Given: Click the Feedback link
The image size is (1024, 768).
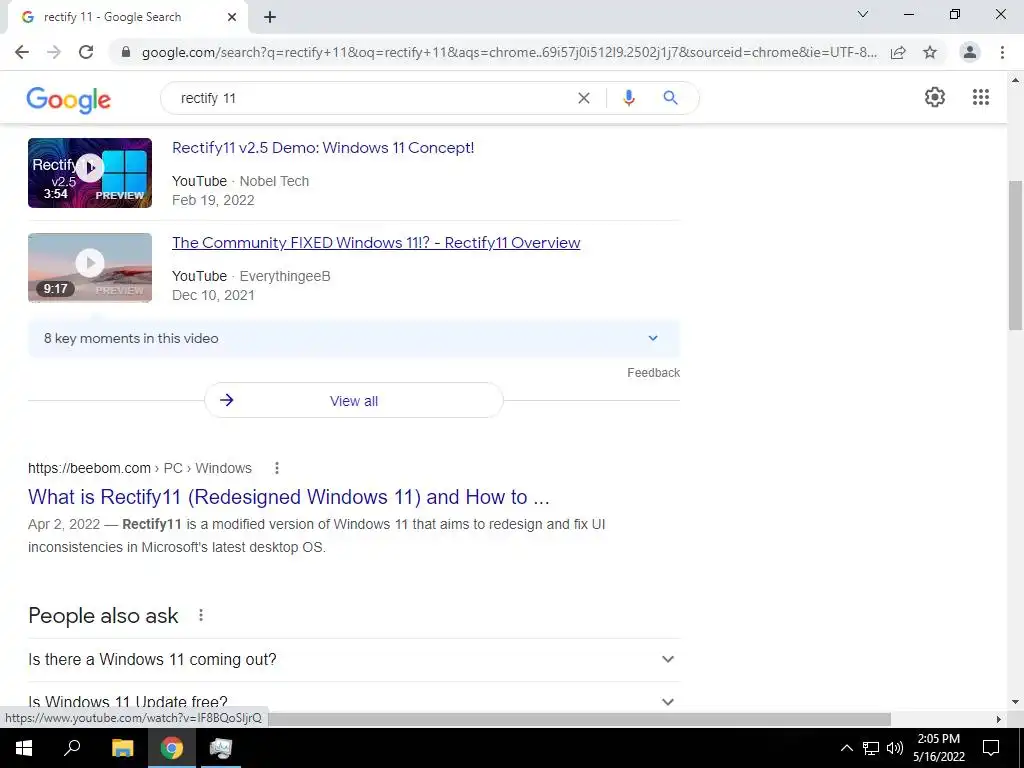Looking at the screenshot, I should 654,373.
